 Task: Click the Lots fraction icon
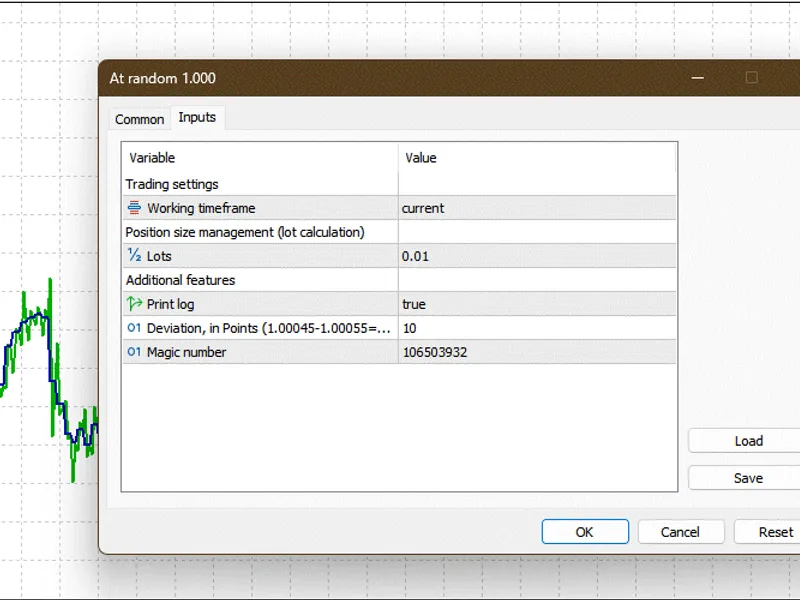[x=134, y=255]
